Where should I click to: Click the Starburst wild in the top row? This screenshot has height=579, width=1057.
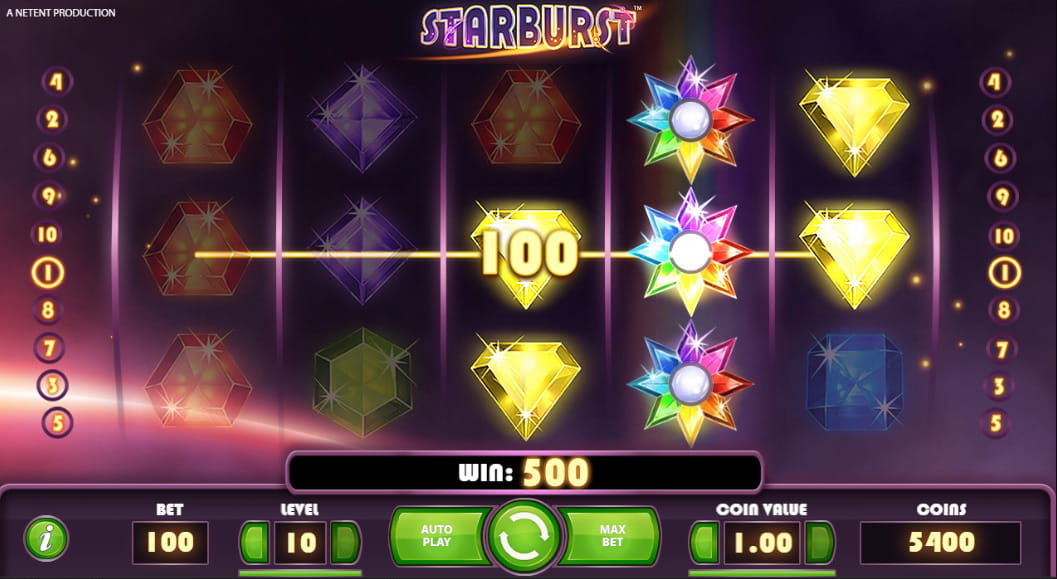click(x=690, y=119)
